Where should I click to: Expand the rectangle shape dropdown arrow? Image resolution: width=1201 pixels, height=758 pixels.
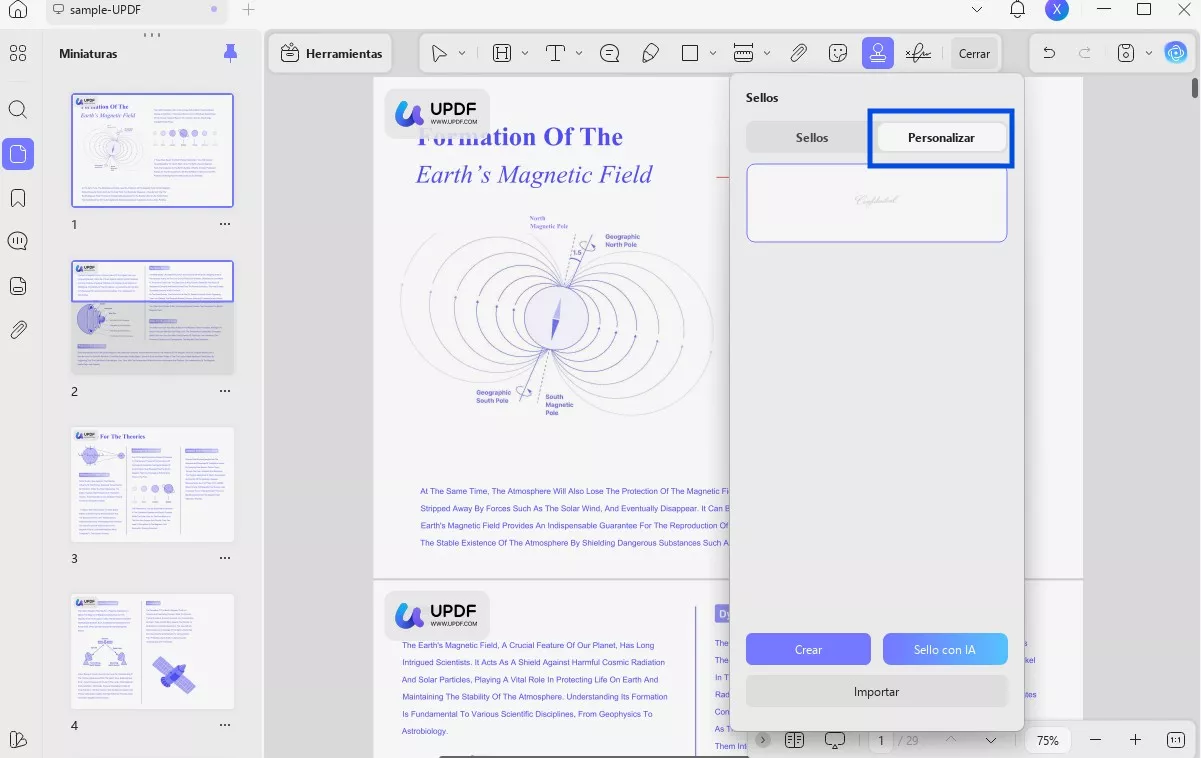click(713, 53)
